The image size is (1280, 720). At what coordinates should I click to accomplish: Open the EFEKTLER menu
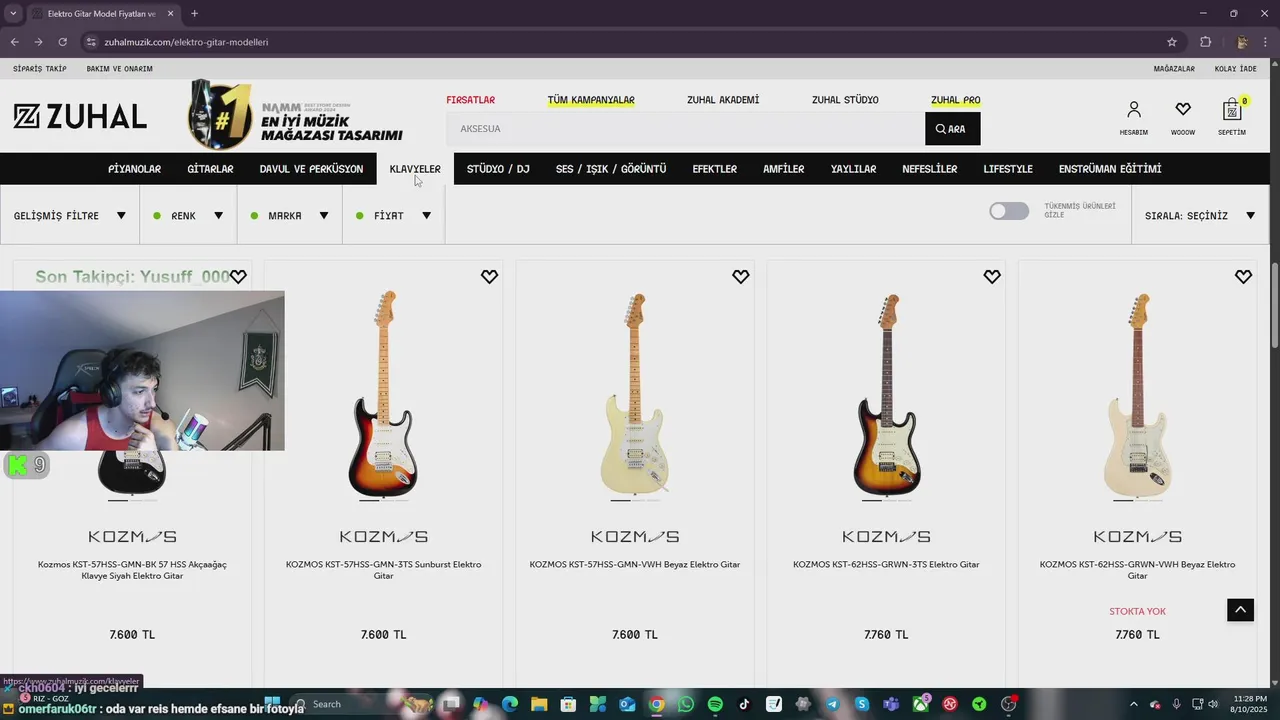[x=715, y=169]
